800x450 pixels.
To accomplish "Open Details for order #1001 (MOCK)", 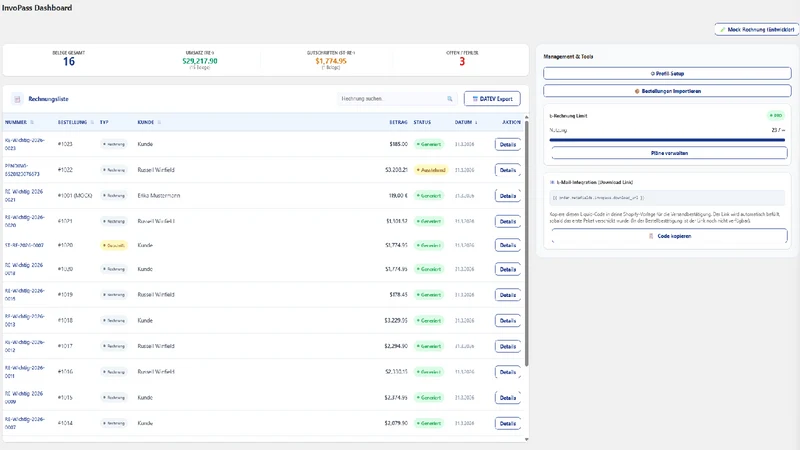I will 508,196.
